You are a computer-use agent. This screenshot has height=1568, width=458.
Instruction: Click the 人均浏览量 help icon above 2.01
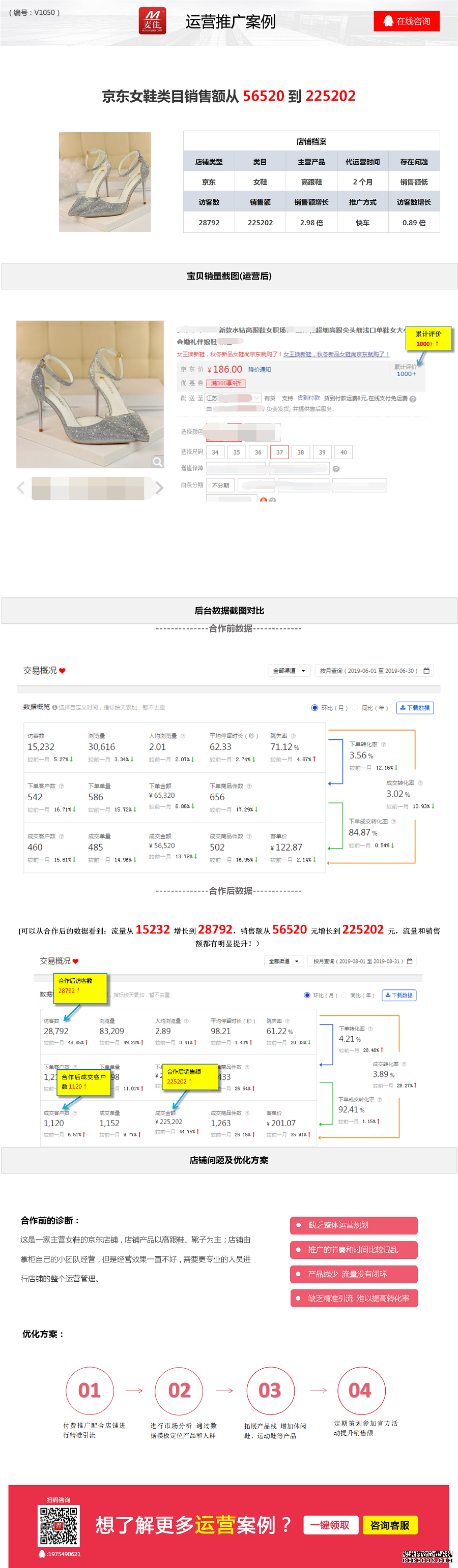click(183, 736)
